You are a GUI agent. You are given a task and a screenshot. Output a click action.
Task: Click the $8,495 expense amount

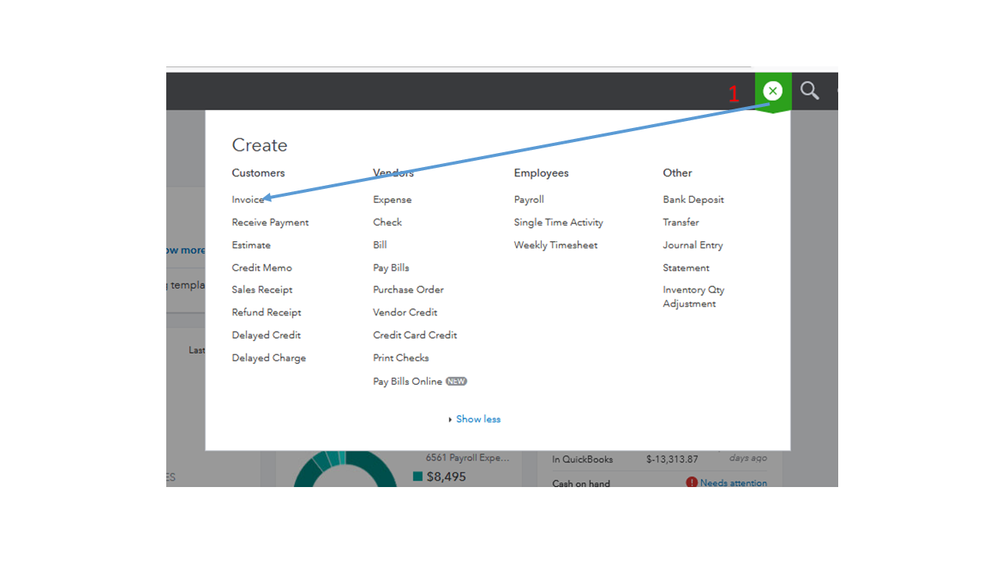coord(446,477)
